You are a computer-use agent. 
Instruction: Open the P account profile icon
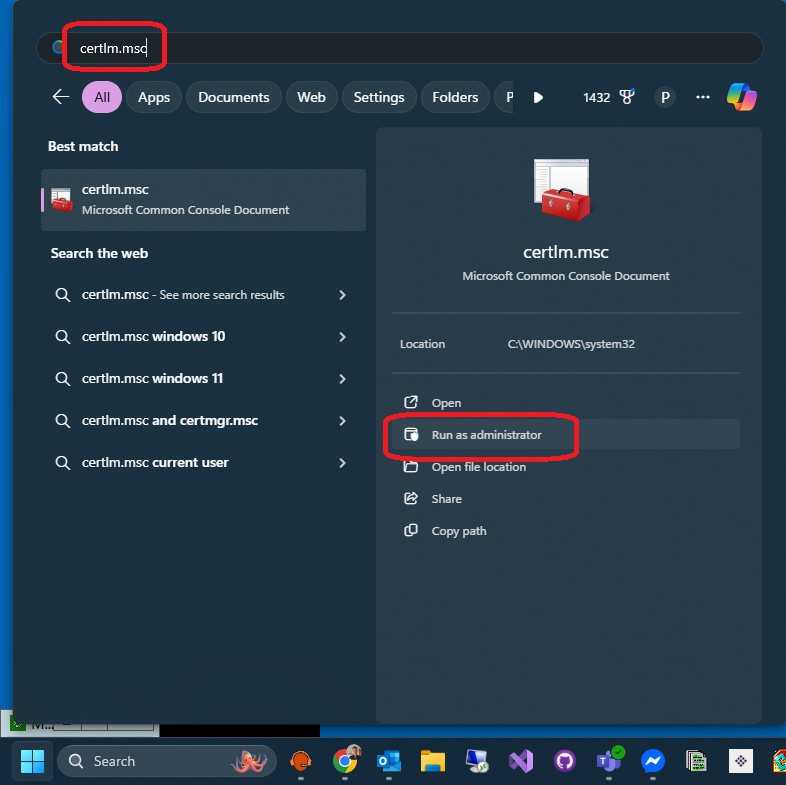coord(665,97)
